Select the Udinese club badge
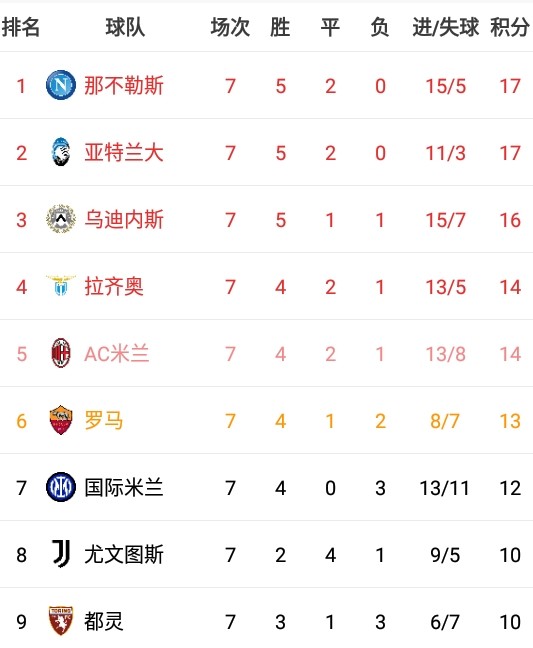 point(61,219)
